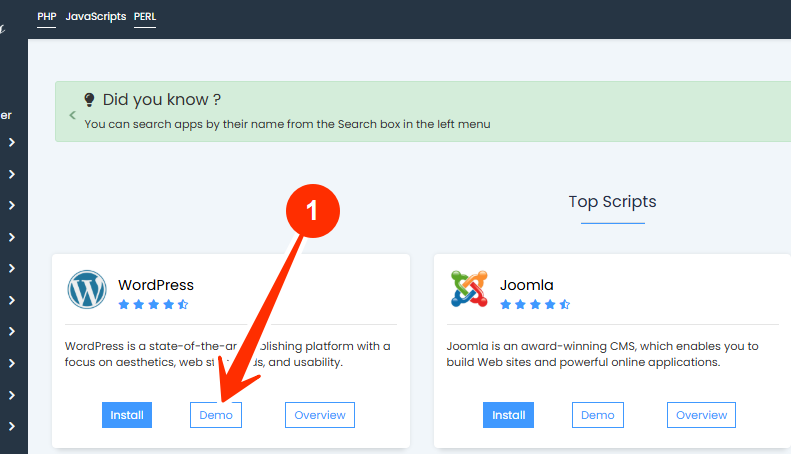Launch the Joomla Demo

598,415
